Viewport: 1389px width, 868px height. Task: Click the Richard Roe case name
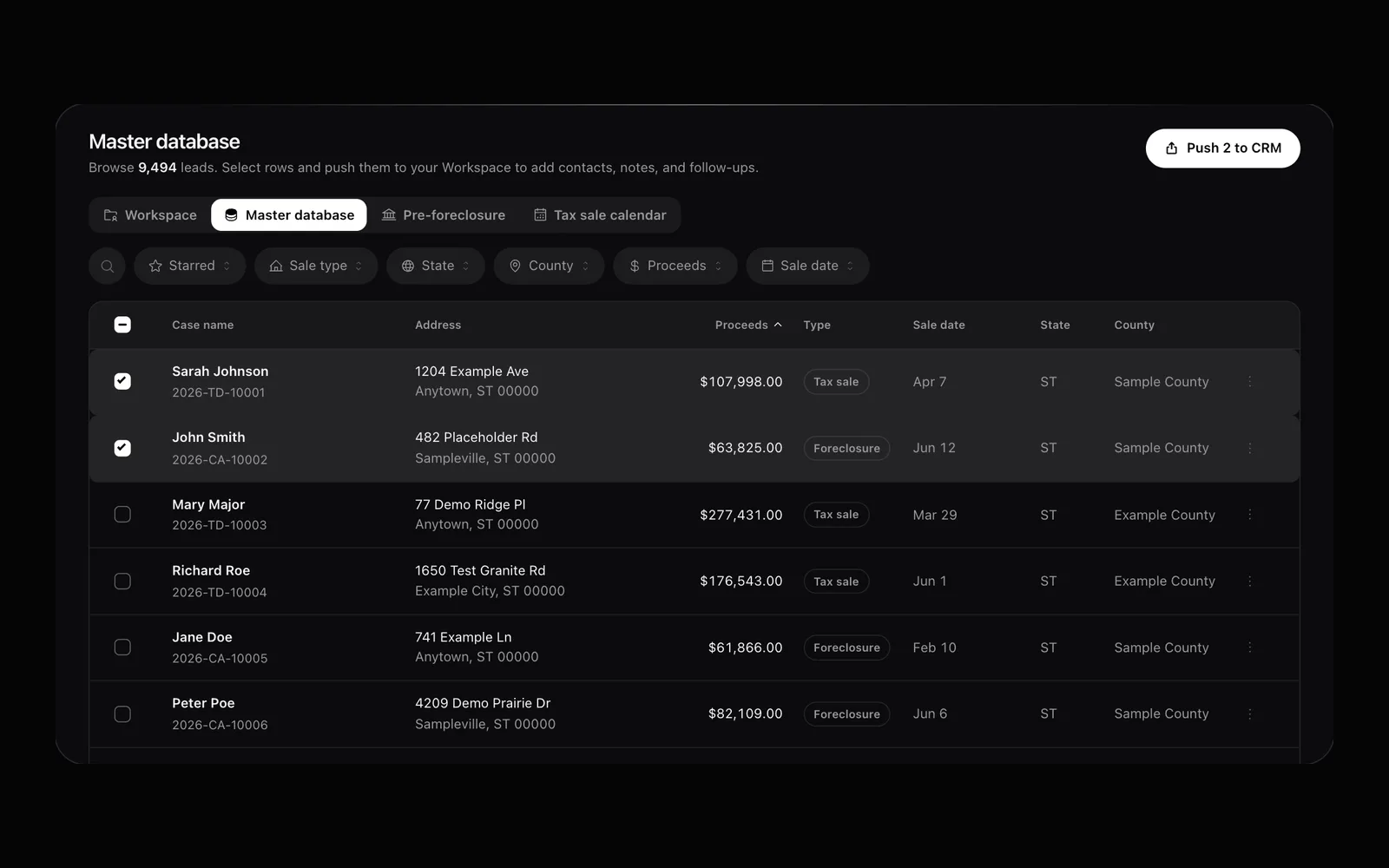pos(211,570)
